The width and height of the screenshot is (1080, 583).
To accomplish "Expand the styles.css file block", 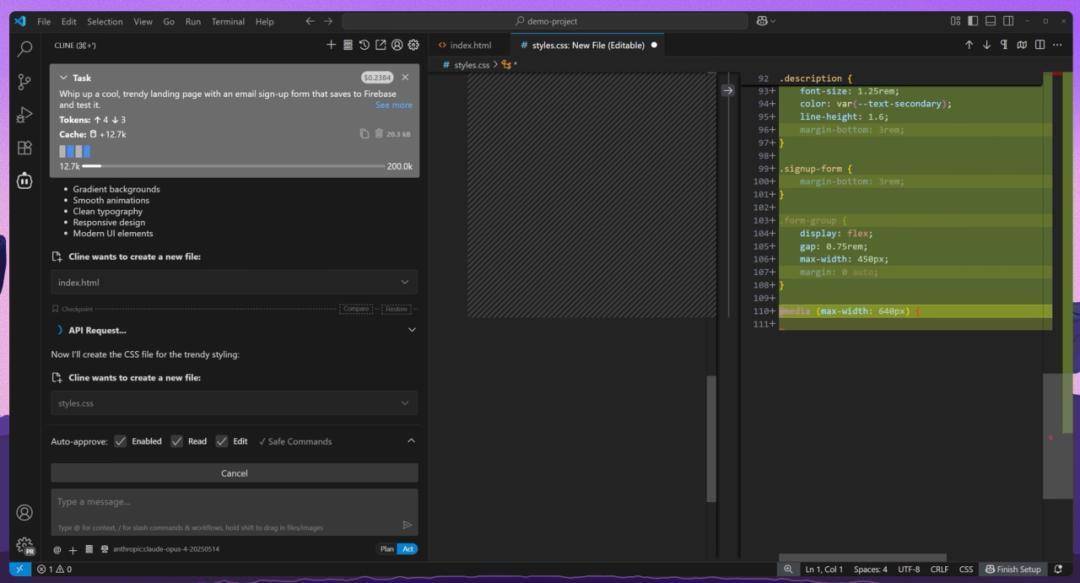I will [x=234, y=403].
